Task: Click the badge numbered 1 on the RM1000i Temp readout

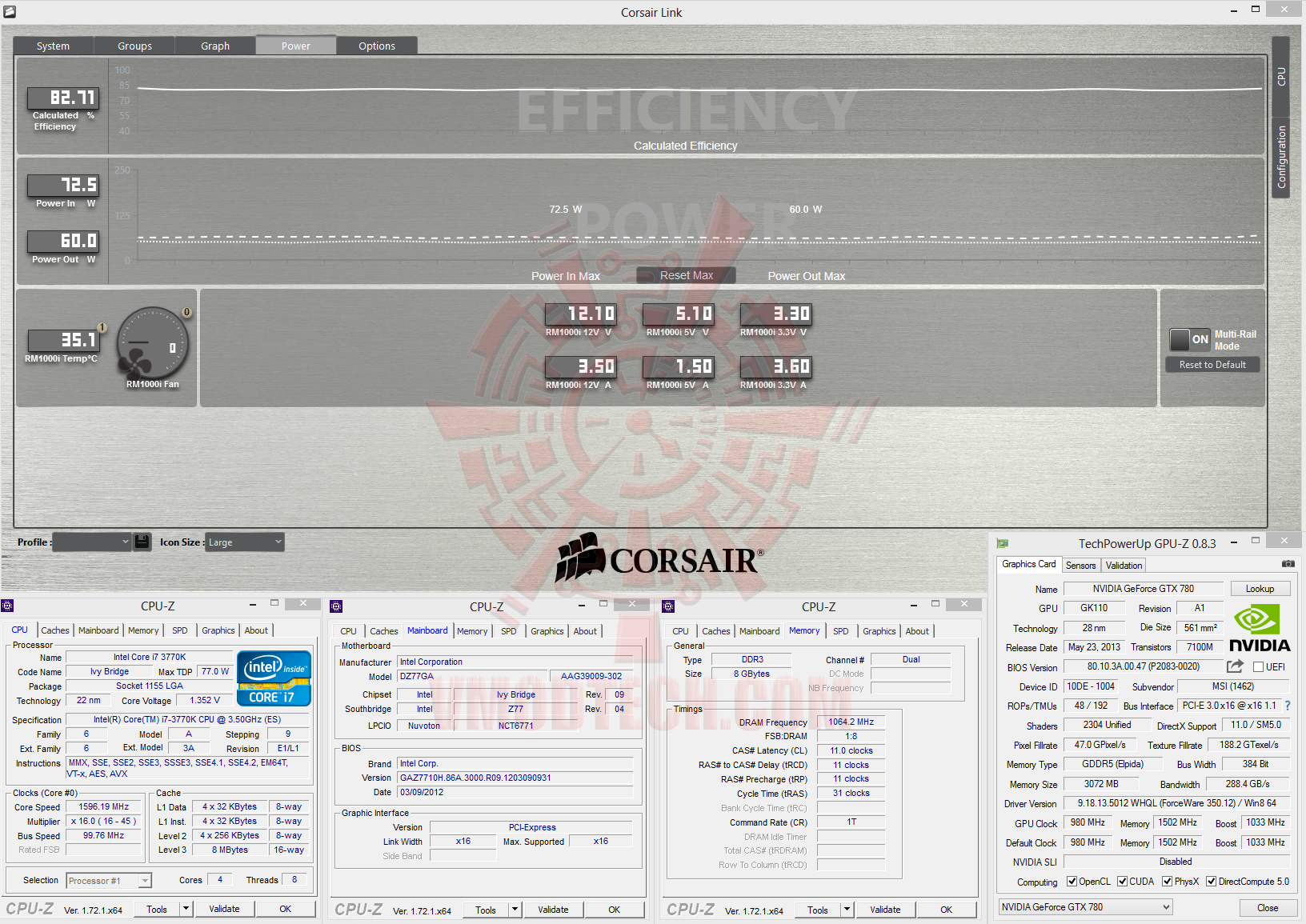Action: click(102, 327)
